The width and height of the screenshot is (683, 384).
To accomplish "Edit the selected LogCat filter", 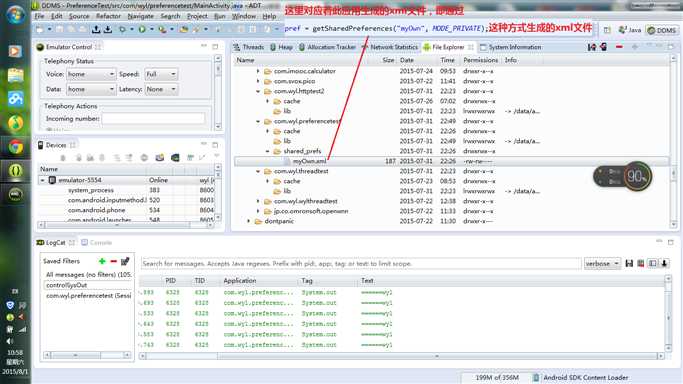I will (125, 261).
